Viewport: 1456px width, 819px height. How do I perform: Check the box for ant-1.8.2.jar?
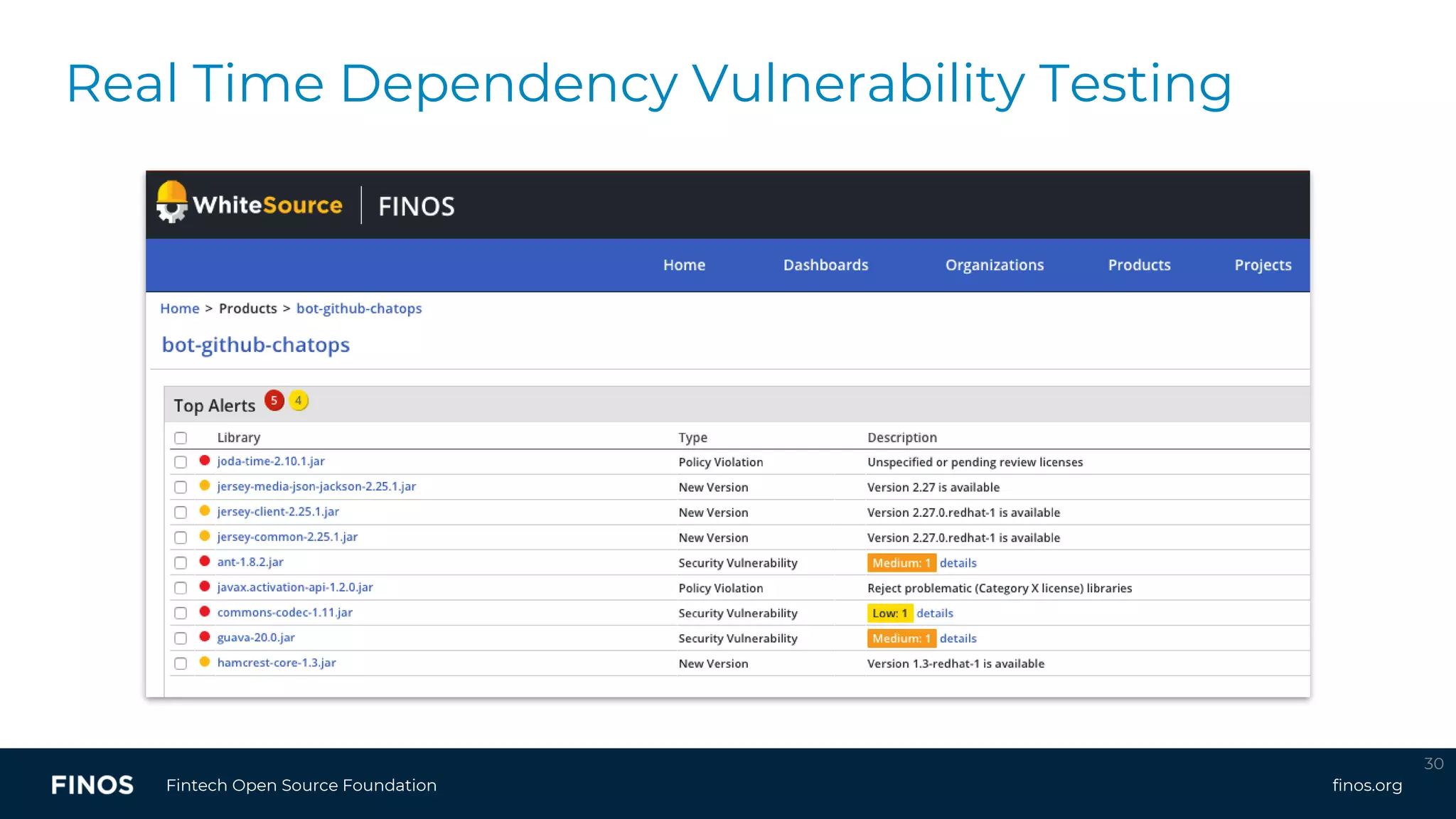[x=181, y=563]
